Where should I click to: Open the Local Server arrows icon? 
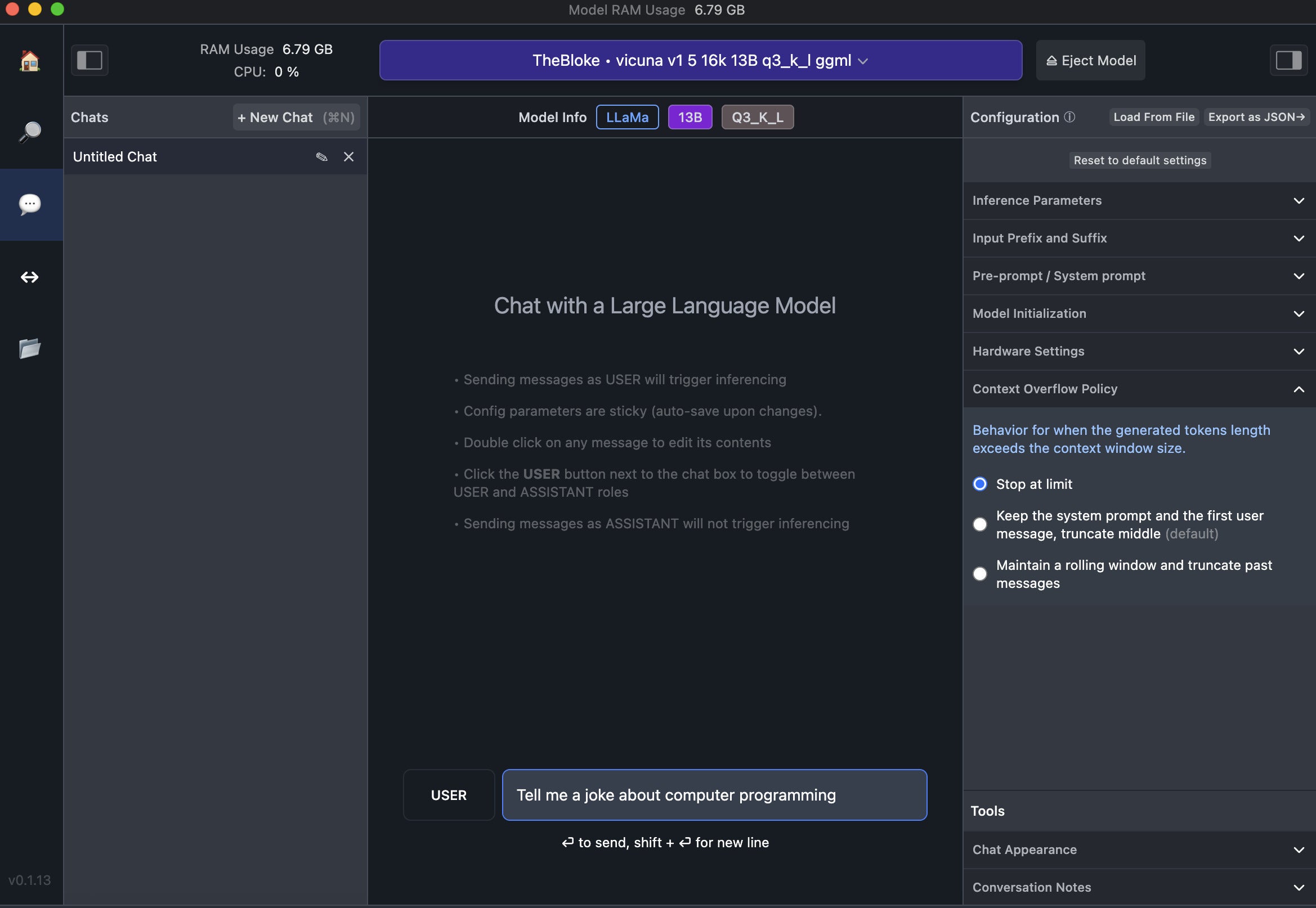(x=30, y=277)
